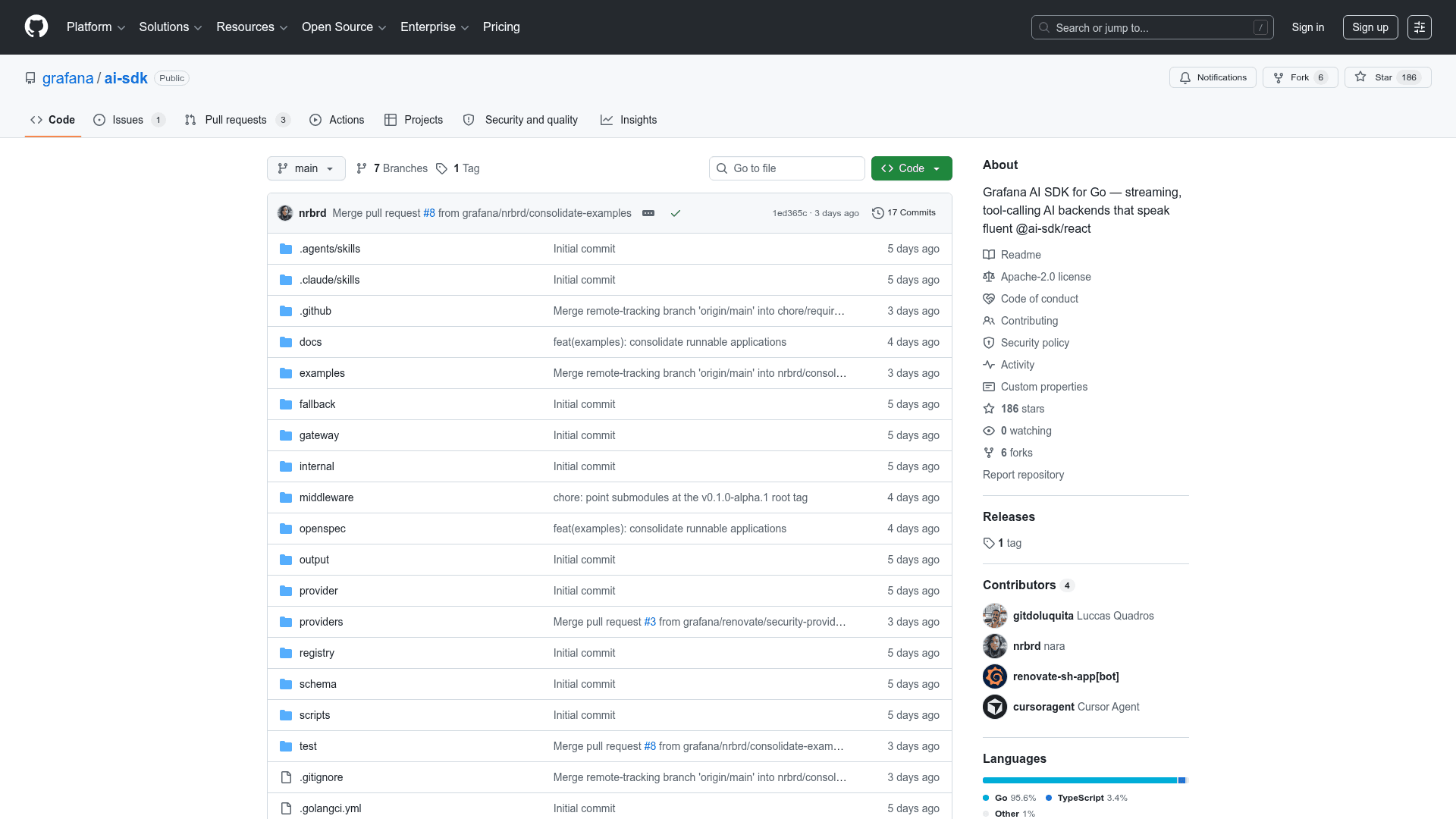The height and width of the screenshot is (819, 1456).
Task: Open the Actions tab
Action: point(337,120)
